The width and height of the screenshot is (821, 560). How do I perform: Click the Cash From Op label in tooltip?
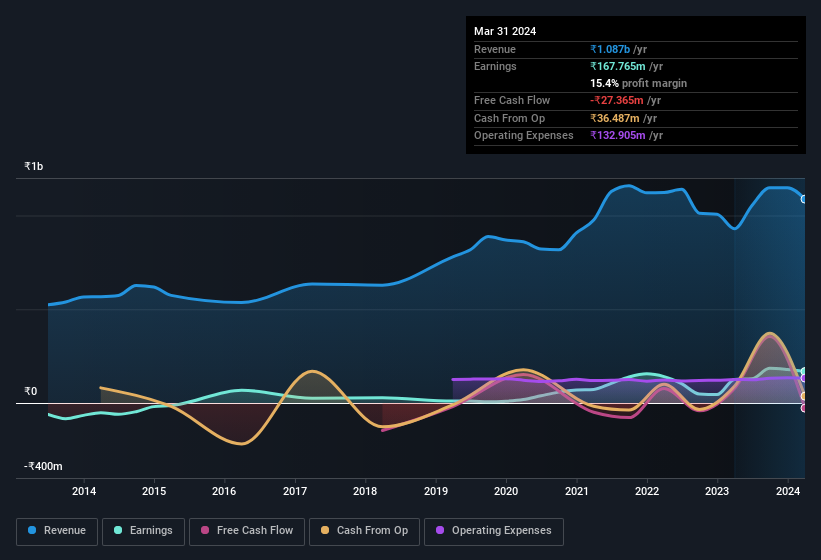pos(509,118)
